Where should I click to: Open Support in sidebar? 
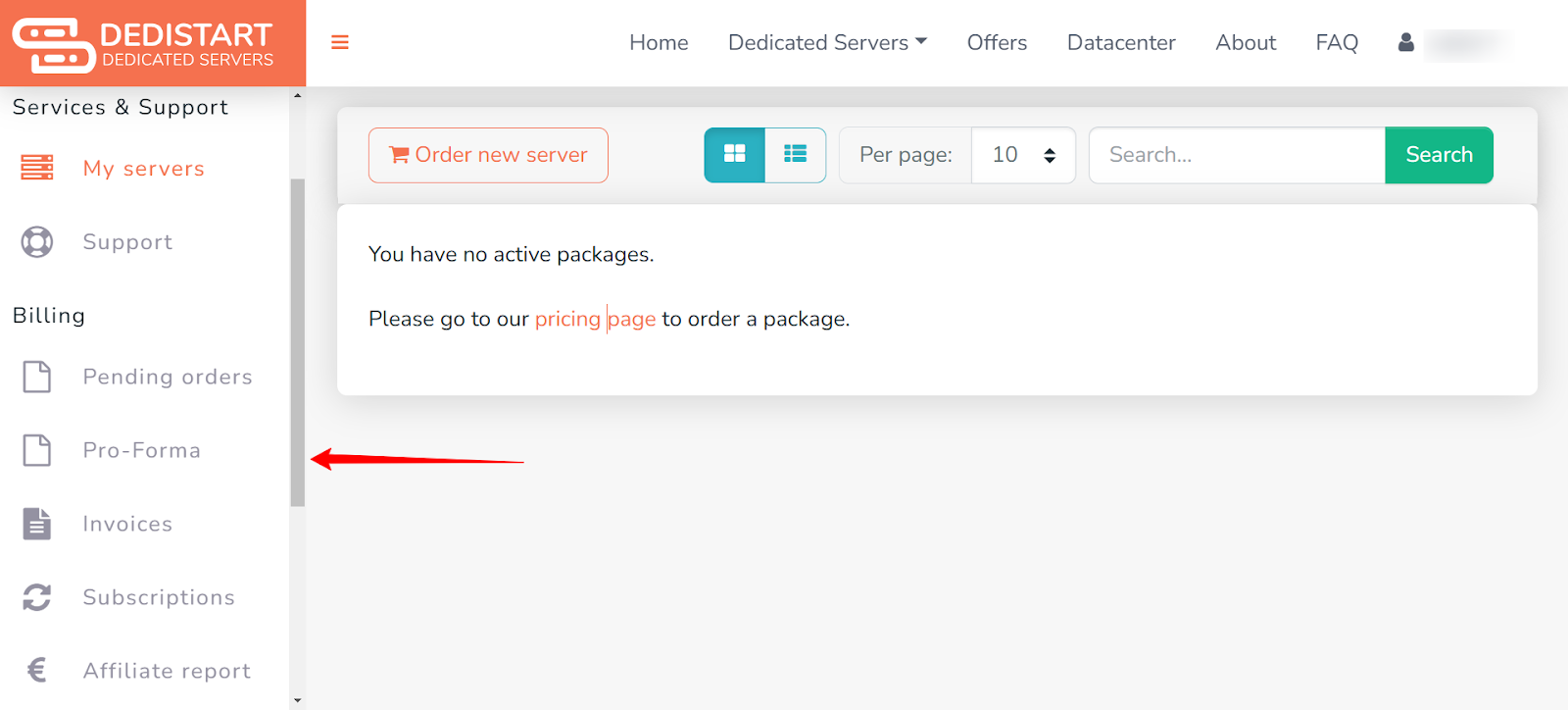[127, 241]
